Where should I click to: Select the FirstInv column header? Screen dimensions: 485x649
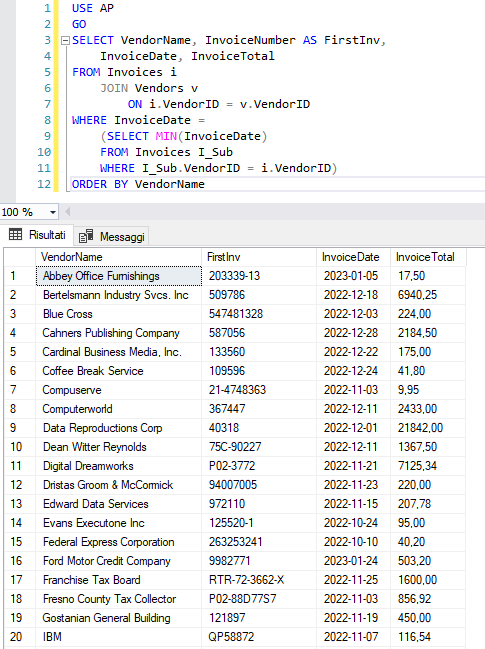(x=259, y=257)
